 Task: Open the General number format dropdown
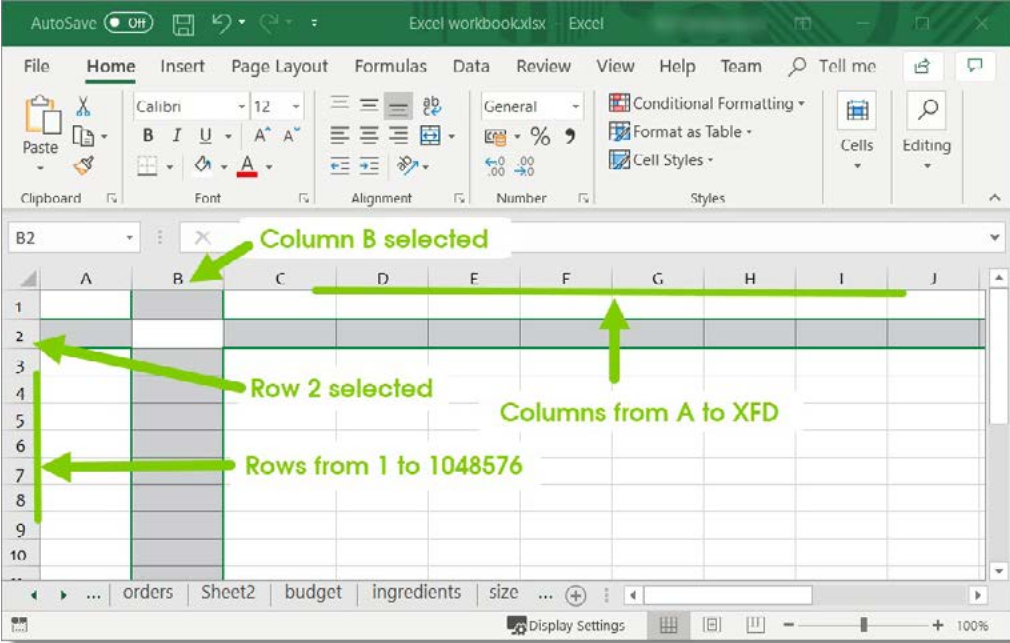(576, 106)
